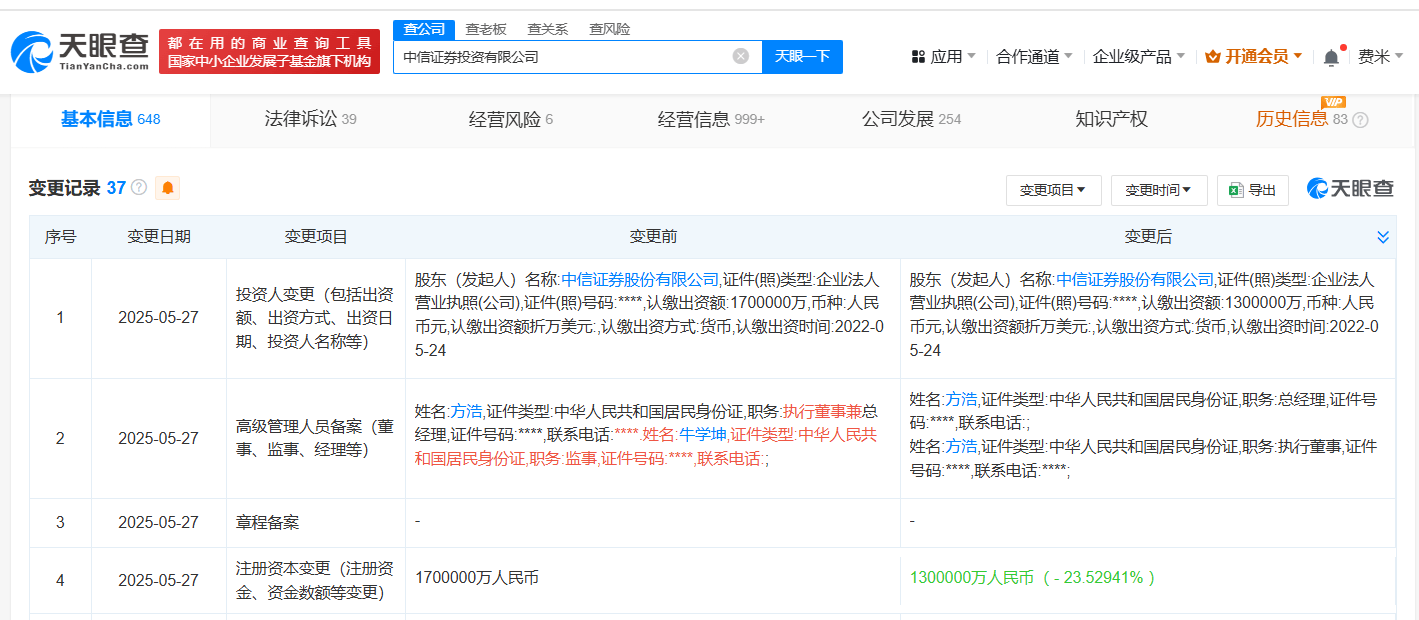The image size is (1419, 620).
Task: Click the crown icon beside 开通会员
Action: [x=1213, y=57]
